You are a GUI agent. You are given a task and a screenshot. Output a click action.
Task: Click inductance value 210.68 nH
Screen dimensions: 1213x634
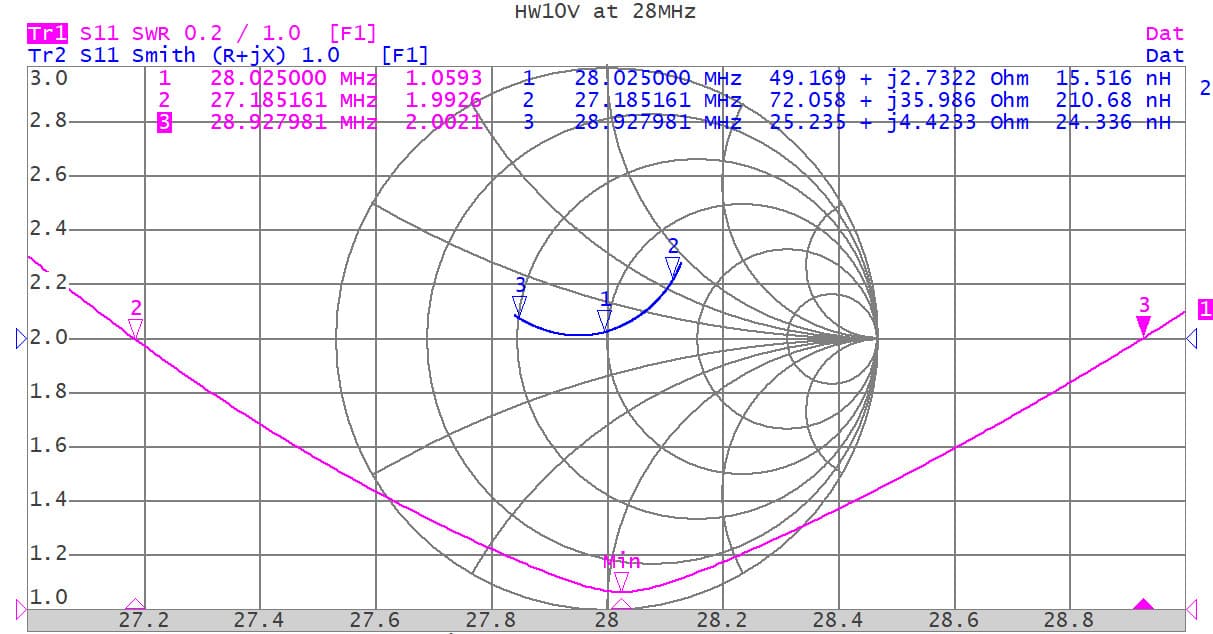coord(1113,100)
